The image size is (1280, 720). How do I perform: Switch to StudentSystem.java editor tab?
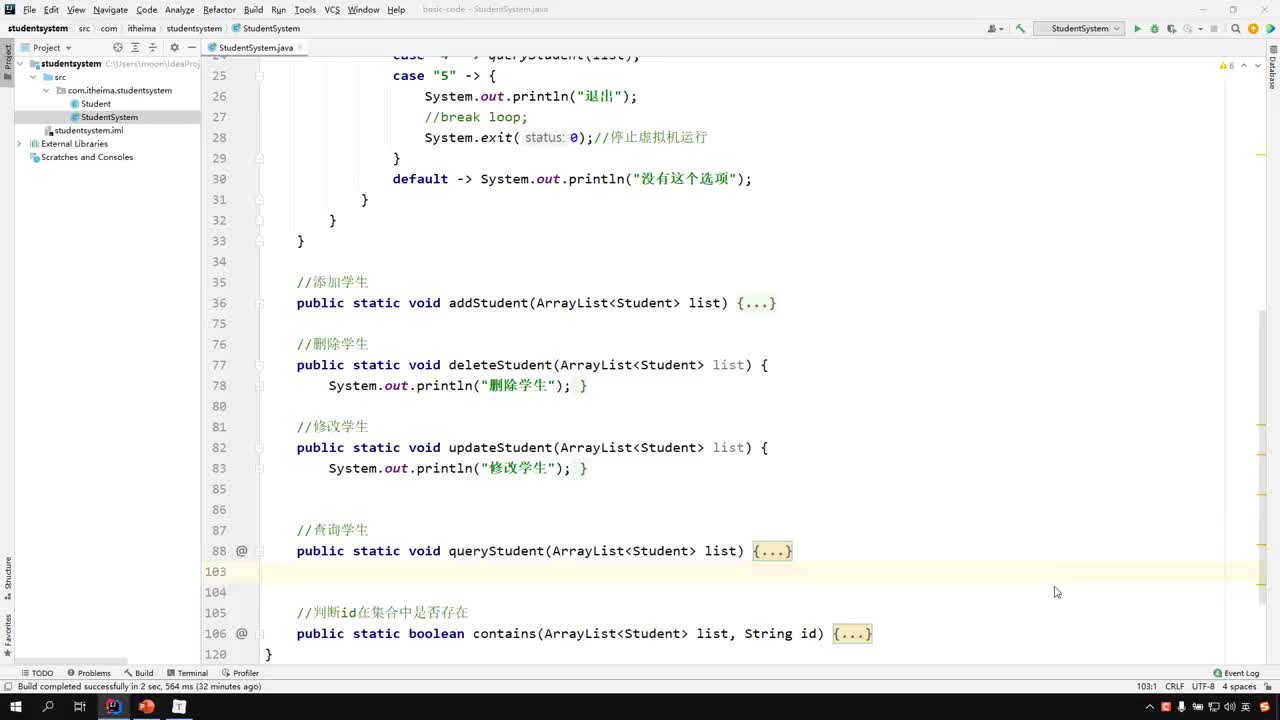tap(255, 47)
